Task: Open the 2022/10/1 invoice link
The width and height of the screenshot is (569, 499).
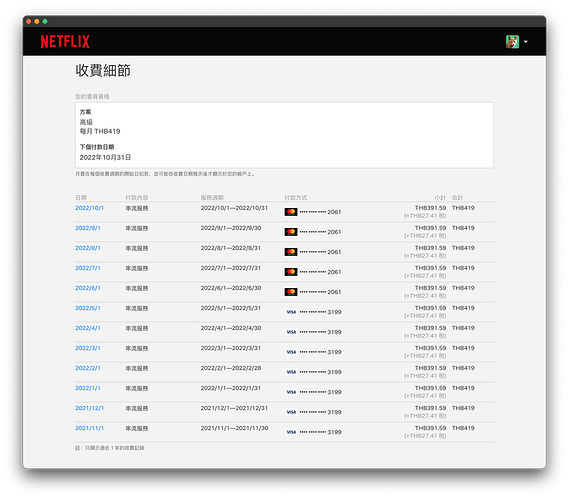Action: [89, 208]
